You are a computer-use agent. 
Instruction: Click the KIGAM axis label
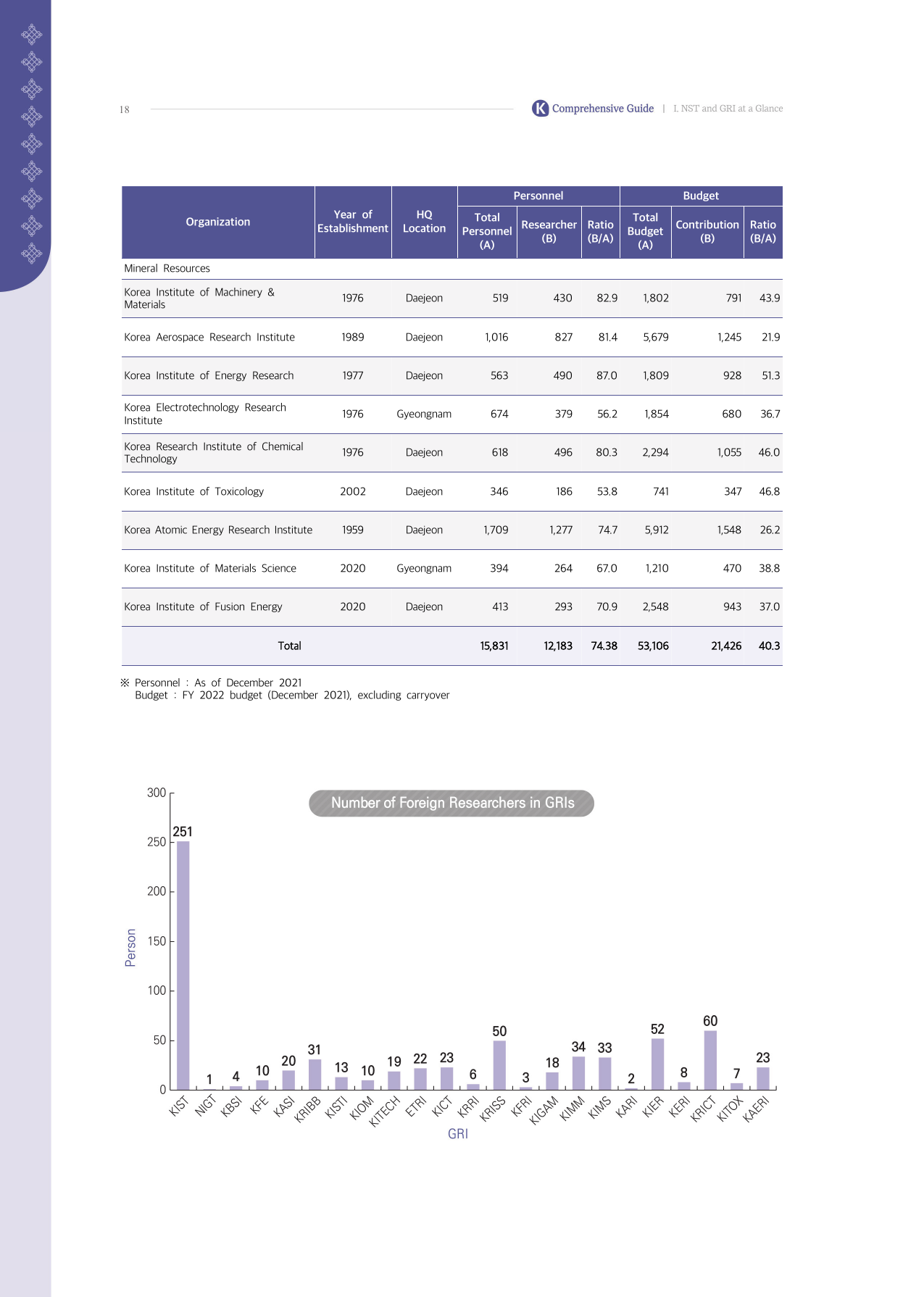[x=544, y=1110]
